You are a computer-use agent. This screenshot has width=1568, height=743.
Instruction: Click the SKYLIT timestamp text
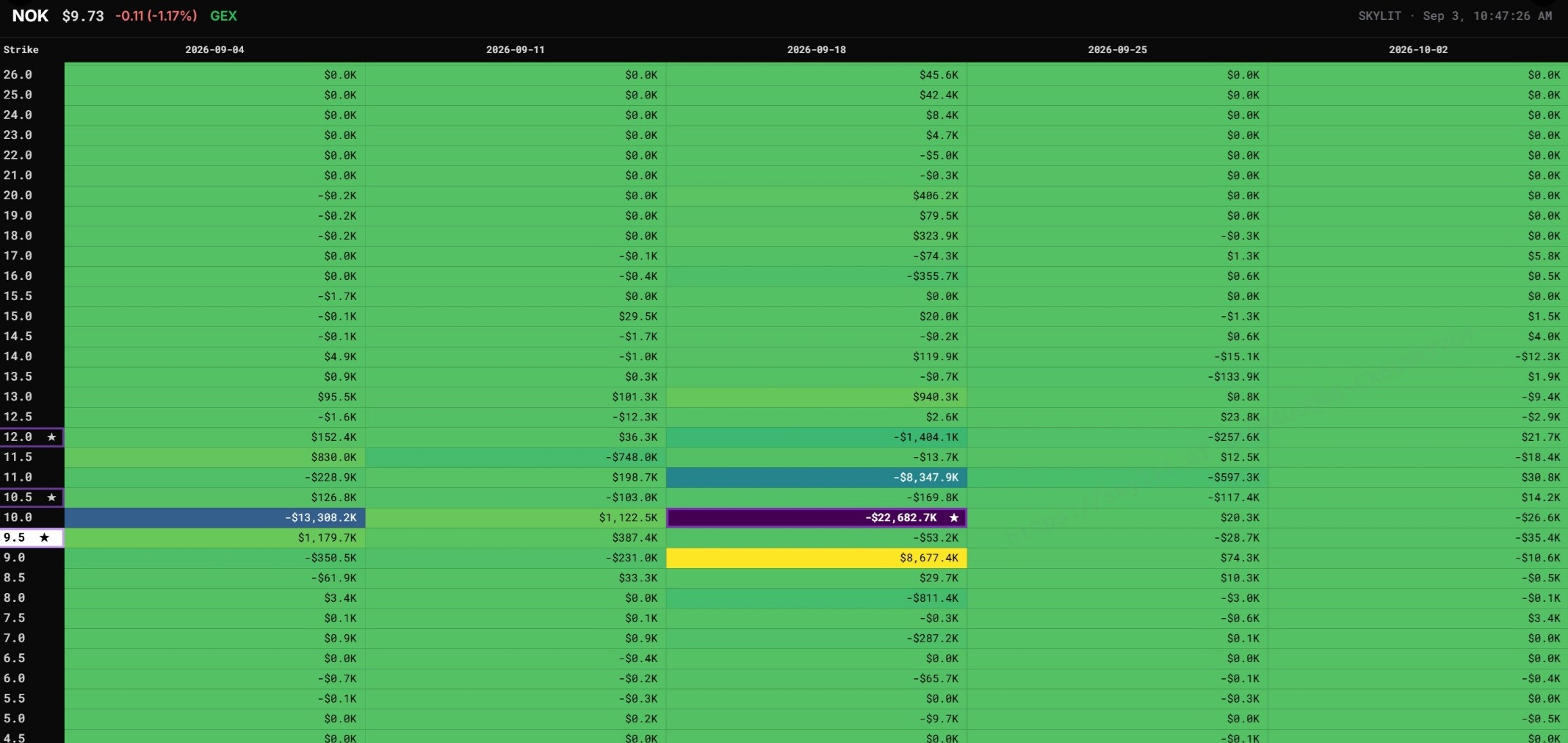point(1455,16)
